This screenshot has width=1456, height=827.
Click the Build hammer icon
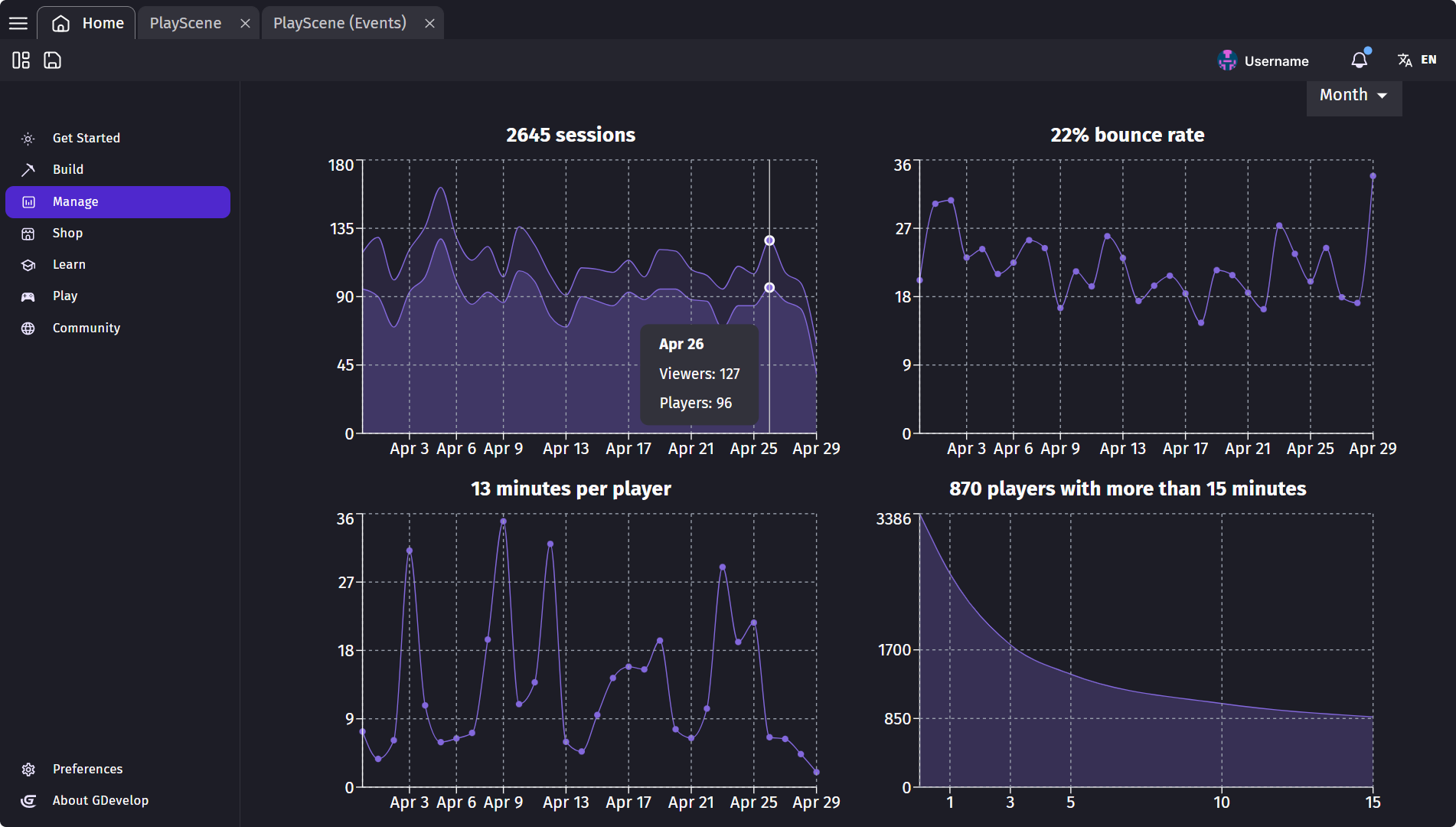coord(28,169)
